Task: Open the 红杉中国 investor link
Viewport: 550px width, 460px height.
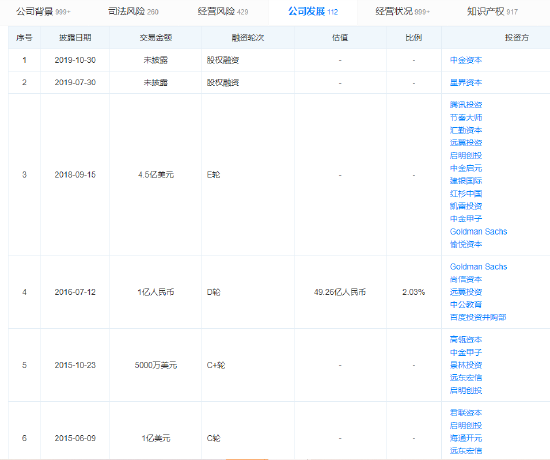Action: tap(466, 193)
